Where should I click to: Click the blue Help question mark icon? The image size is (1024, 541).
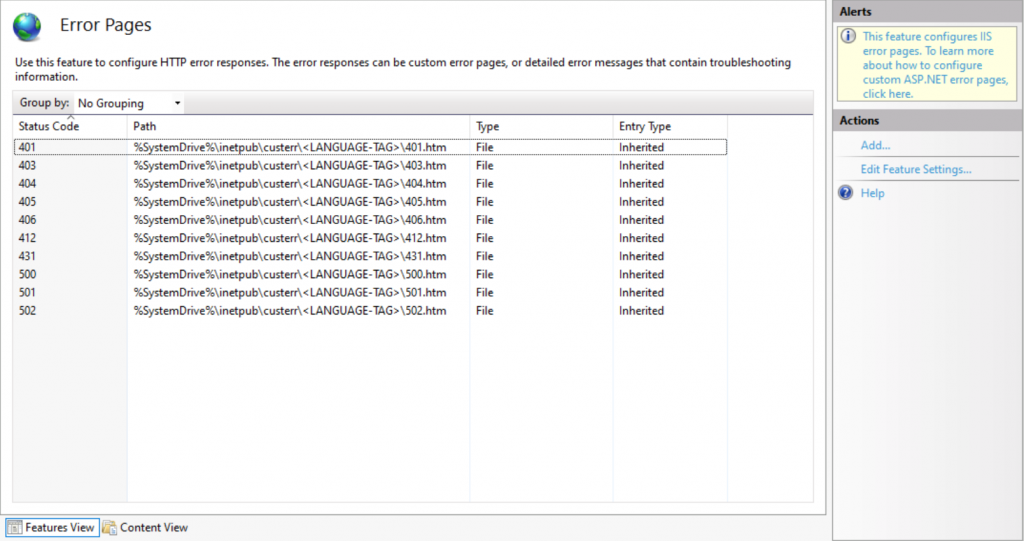(x=846, y=193)
